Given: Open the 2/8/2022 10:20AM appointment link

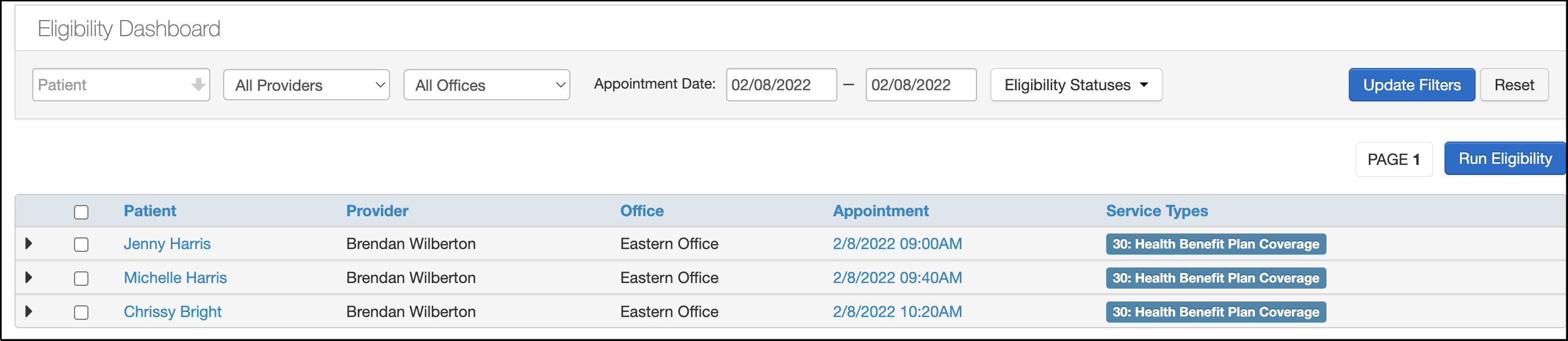Looking at the screenshot, I should tap(897, 311).
